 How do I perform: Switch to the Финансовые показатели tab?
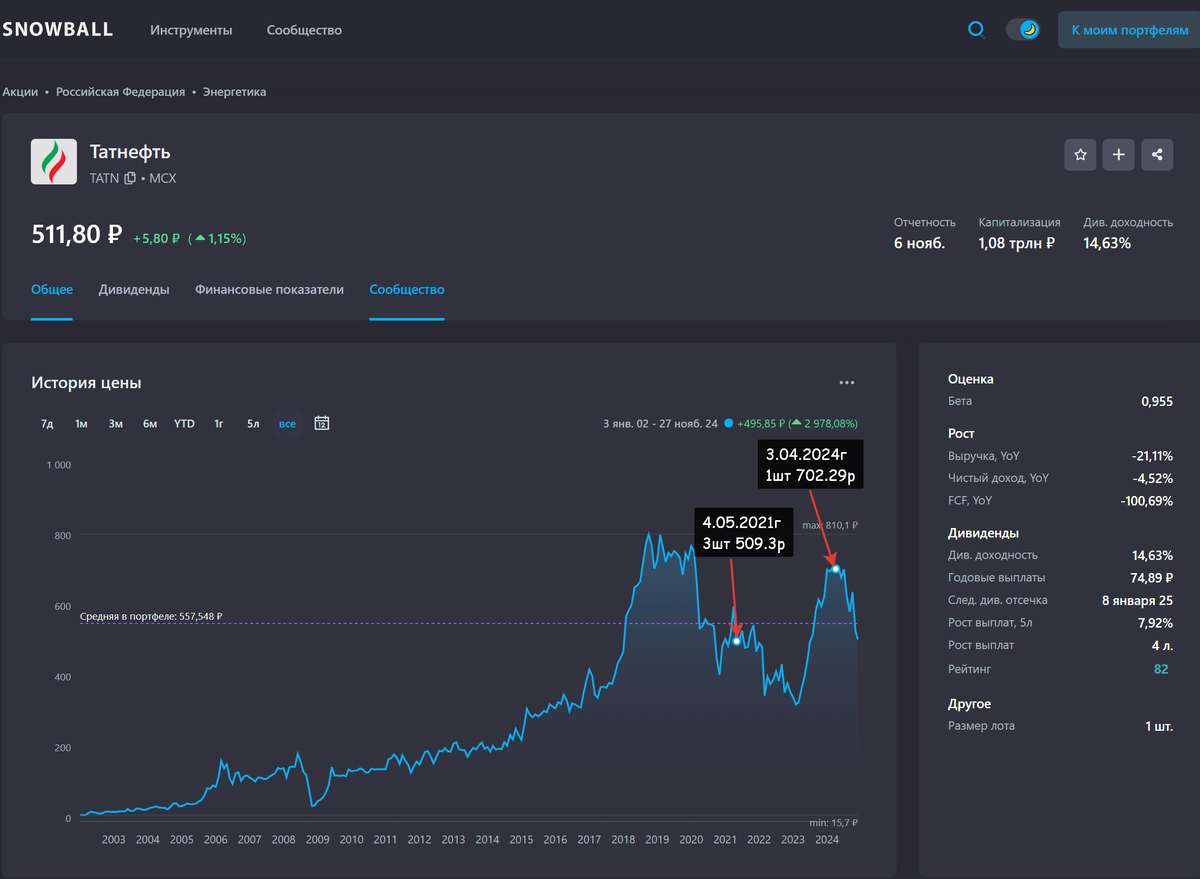tap(269, 289)
